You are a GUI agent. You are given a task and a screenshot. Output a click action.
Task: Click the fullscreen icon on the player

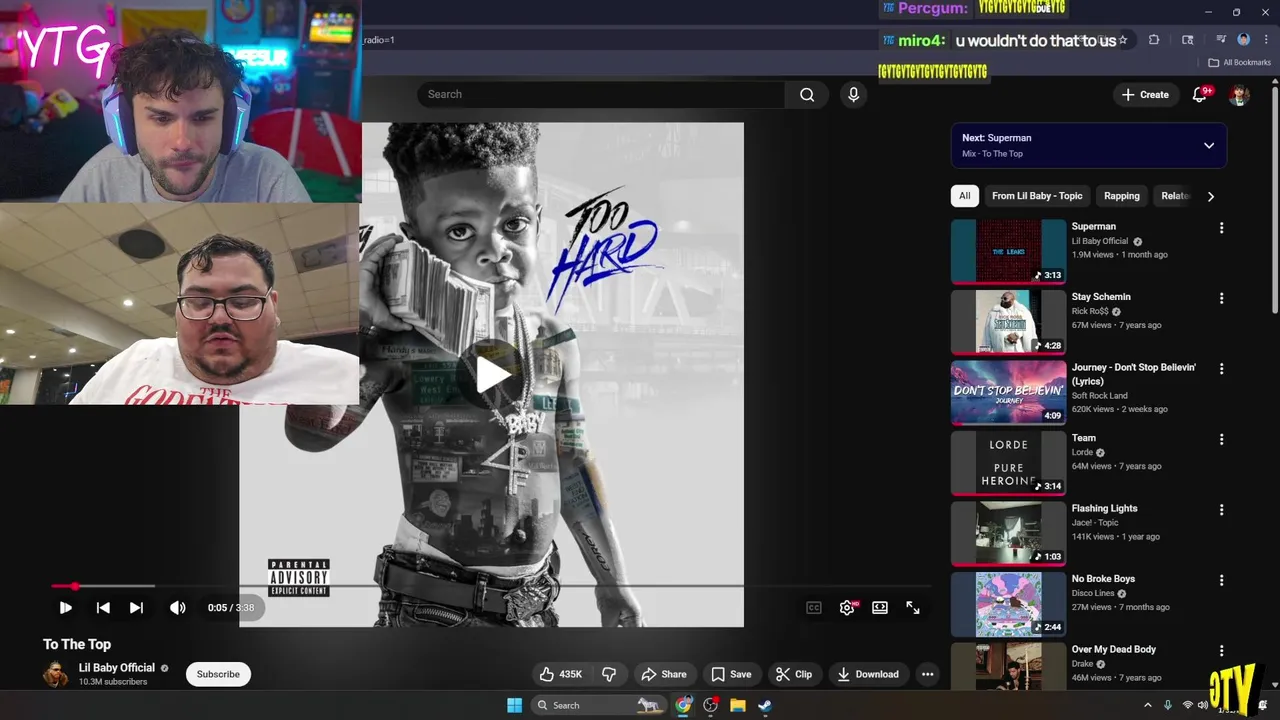pyautogui.click(x=912, y=607)
